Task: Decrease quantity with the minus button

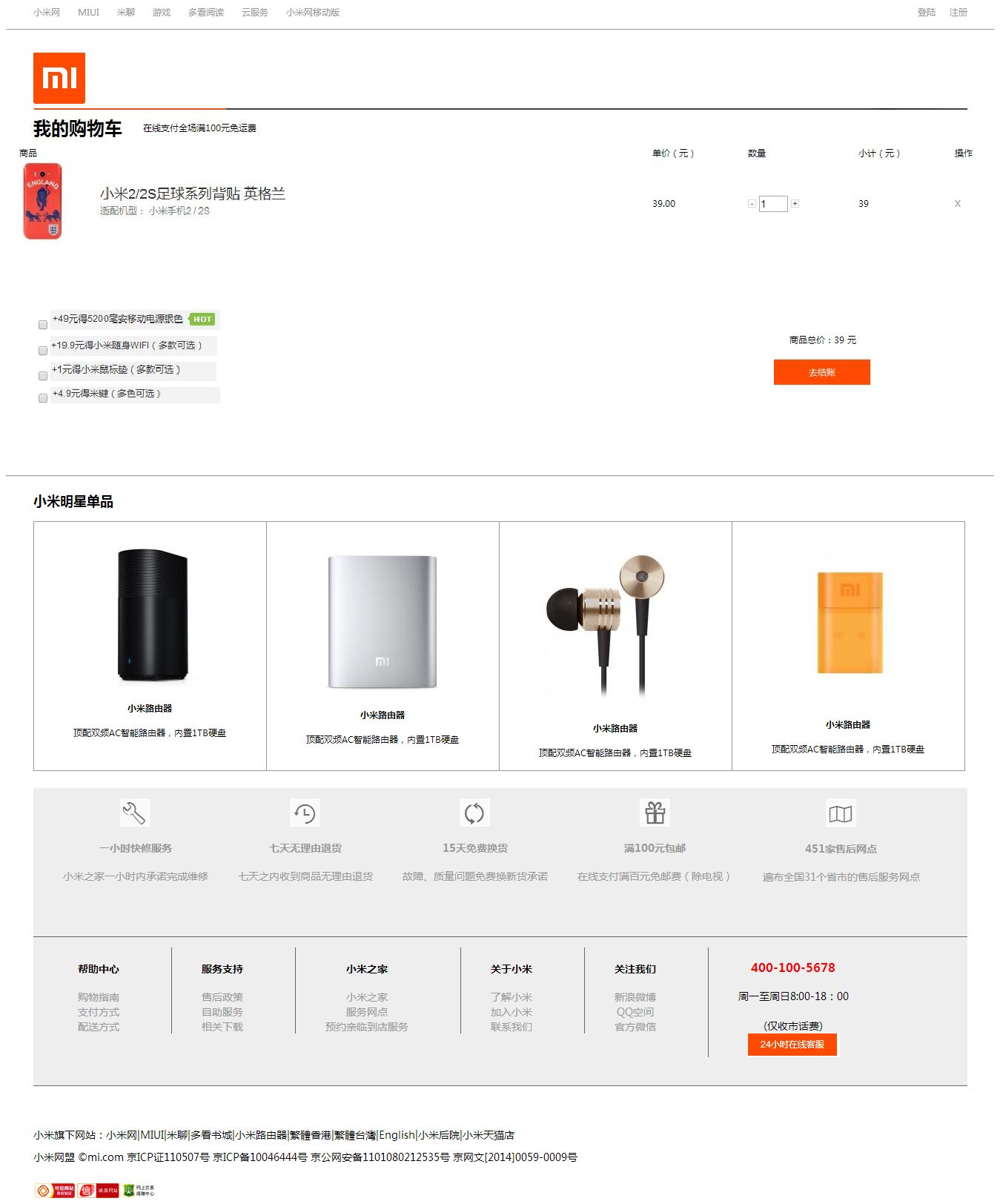Action: [x=752, y=203]
